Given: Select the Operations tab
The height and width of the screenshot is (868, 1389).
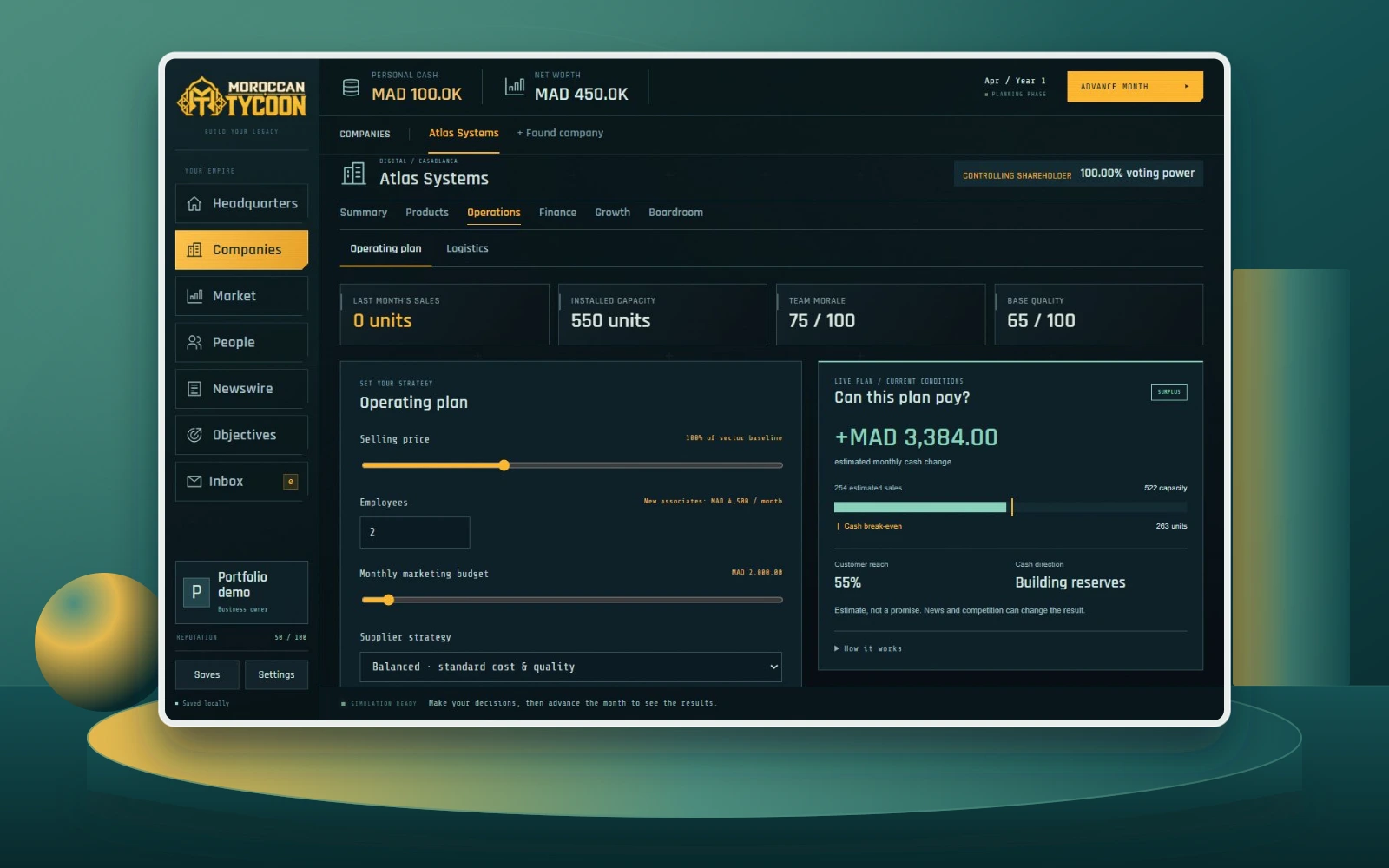Looking at the screenshot, I should click(494, 213).
